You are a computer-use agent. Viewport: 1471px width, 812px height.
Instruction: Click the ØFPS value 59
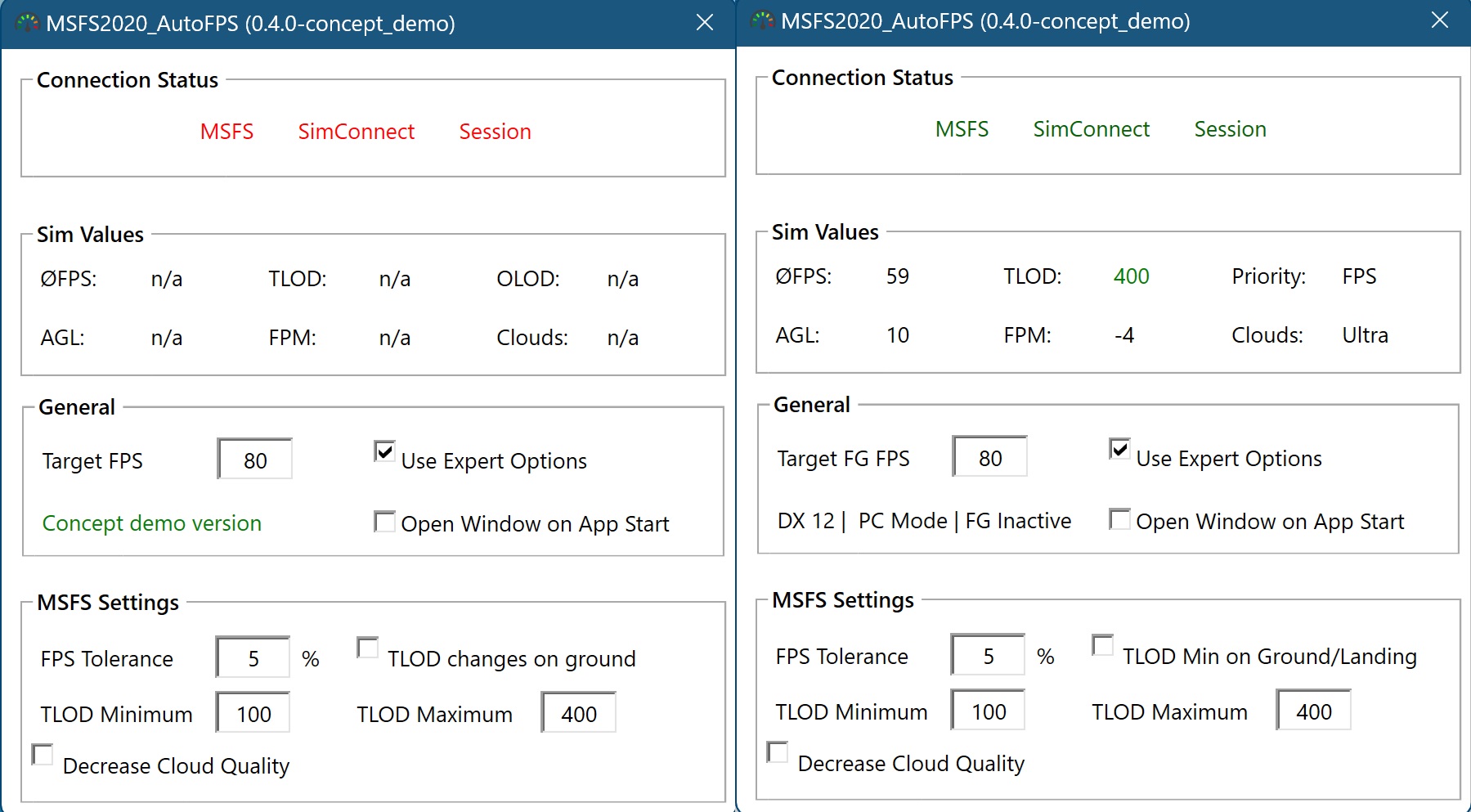[x=897, y=276]
